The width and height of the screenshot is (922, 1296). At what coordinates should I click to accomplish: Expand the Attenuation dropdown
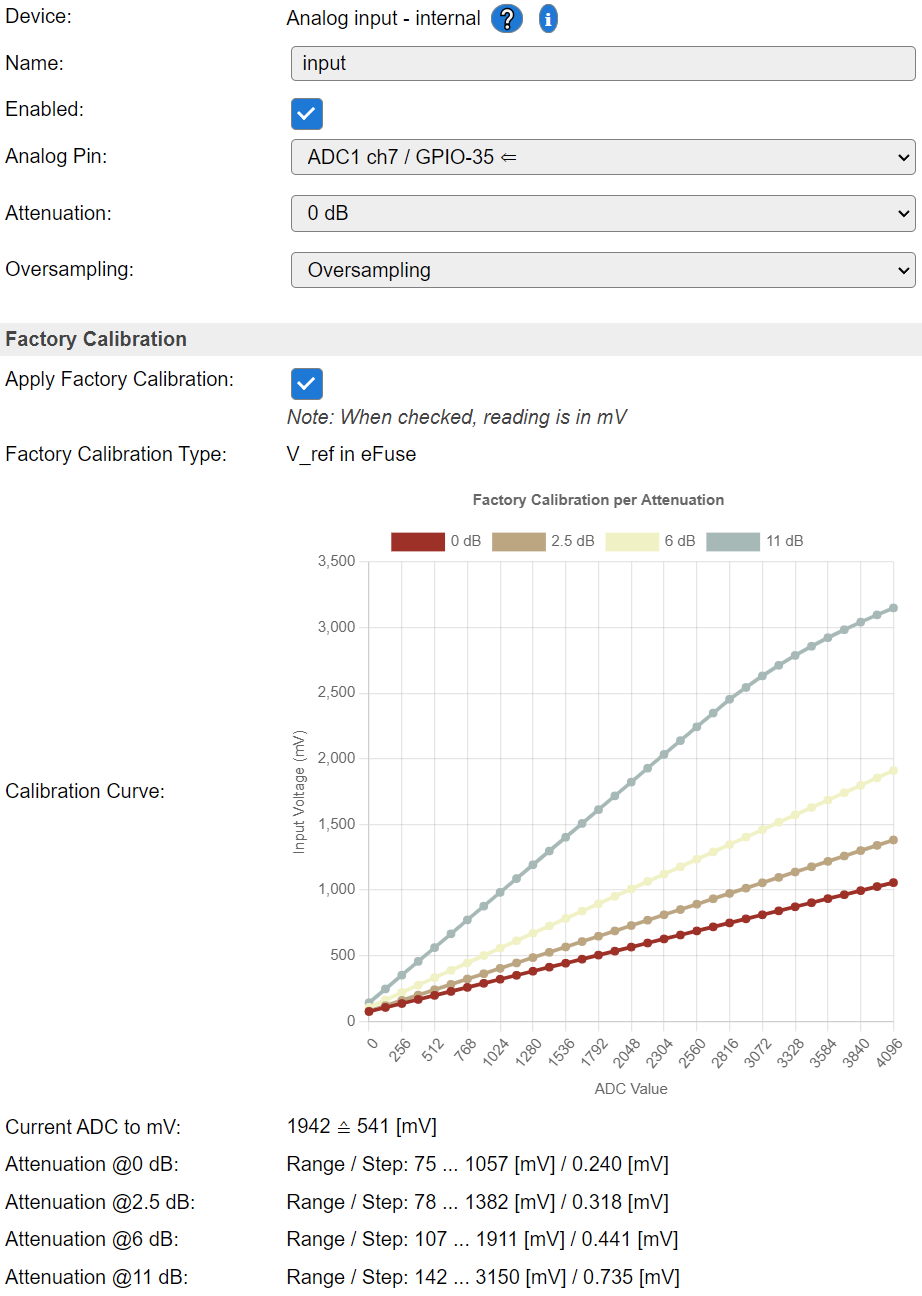pos(603,213)
